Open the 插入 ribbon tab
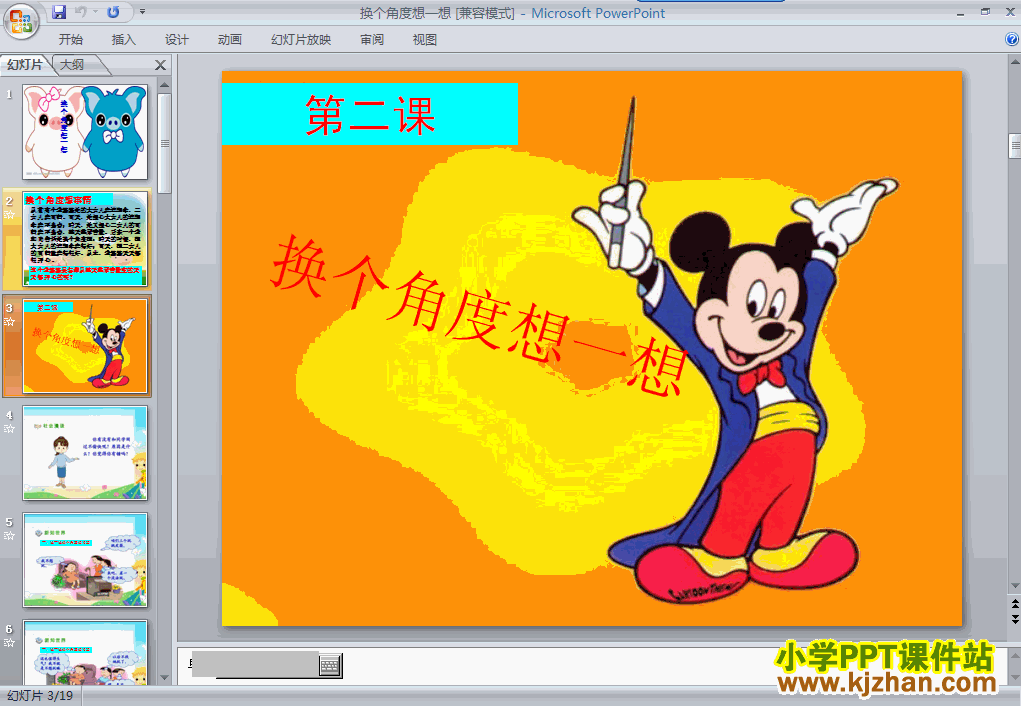The image size is (1021, 706). (x=124, y=40)
